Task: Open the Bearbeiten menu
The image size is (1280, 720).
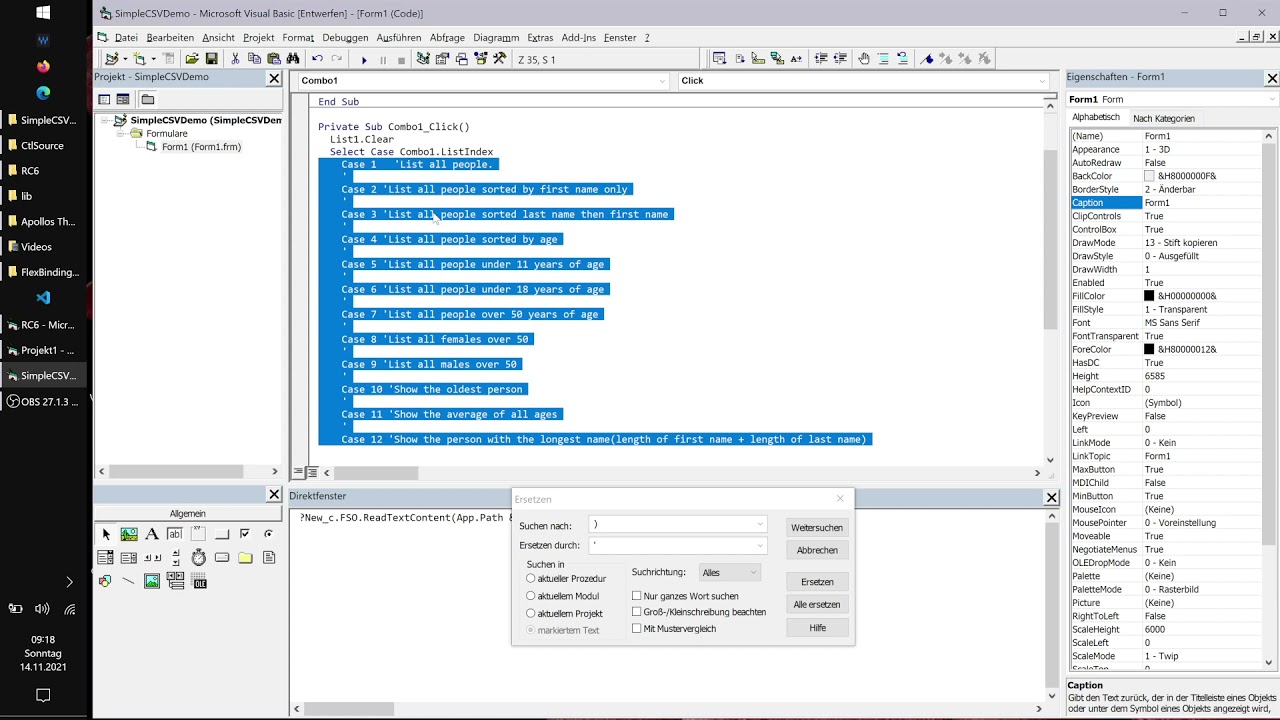Action: (170, 37)
